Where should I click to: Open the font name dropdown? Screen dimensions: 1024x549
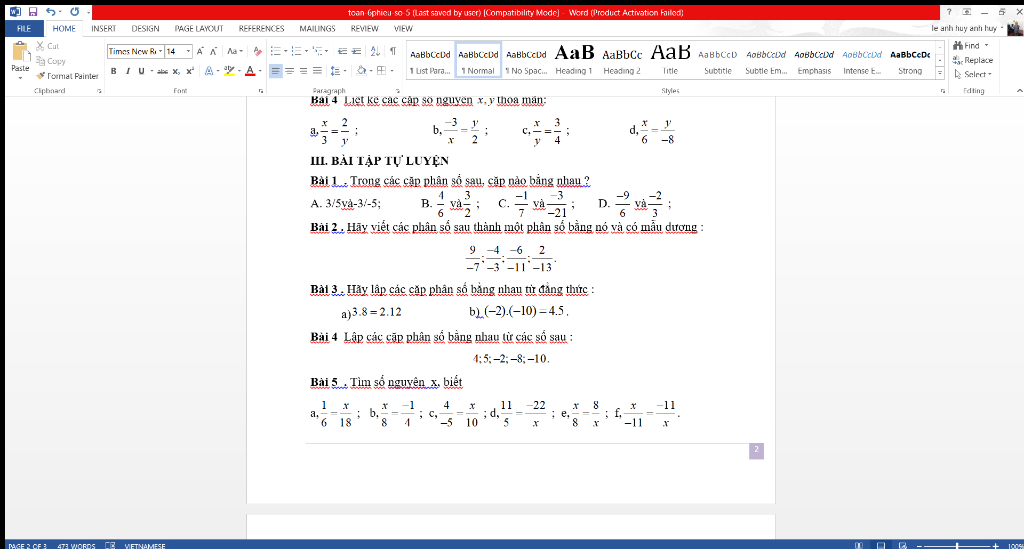pos(160,51)
